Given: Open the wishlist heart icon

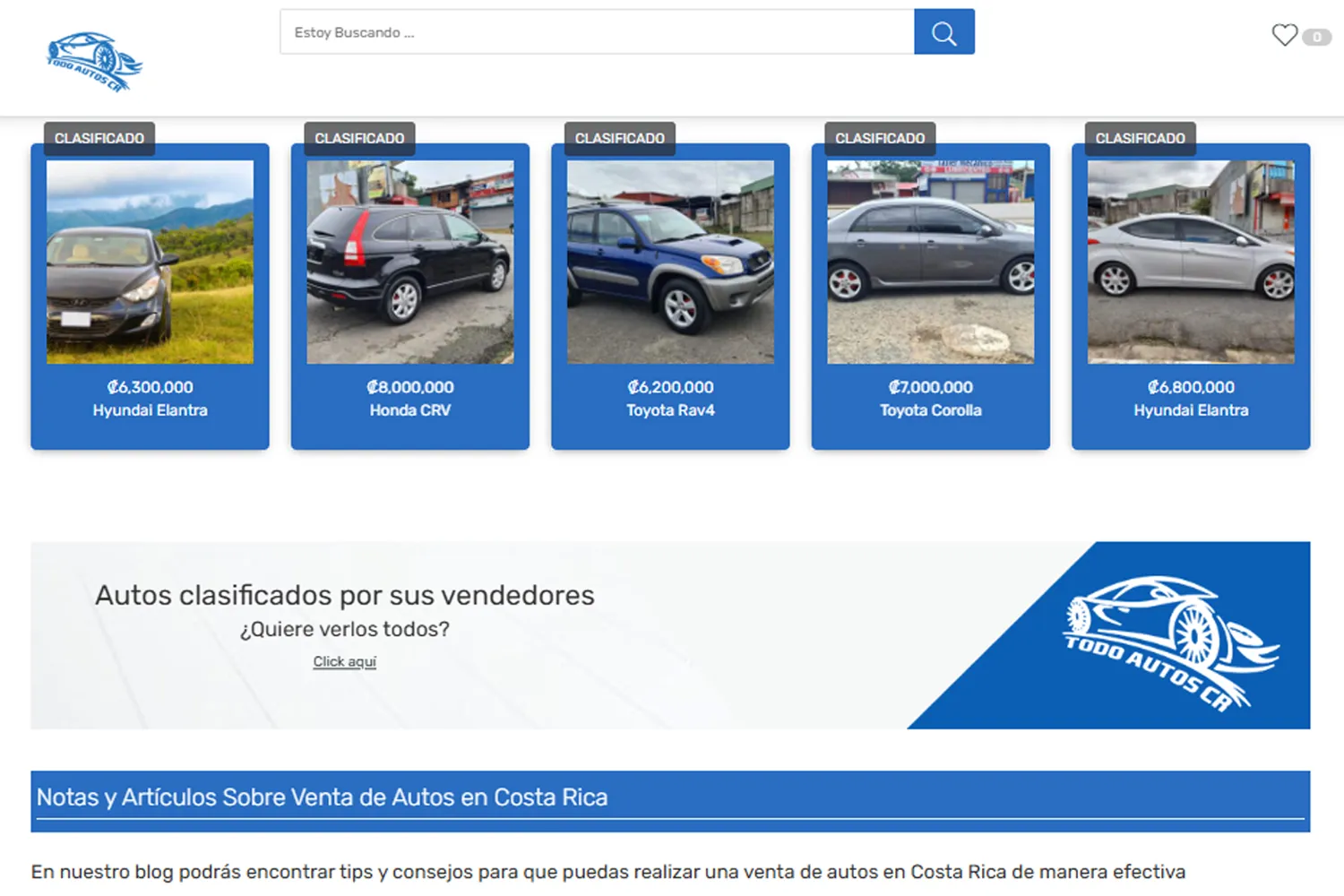Looking at the screenshot, I should (1284, 35).
